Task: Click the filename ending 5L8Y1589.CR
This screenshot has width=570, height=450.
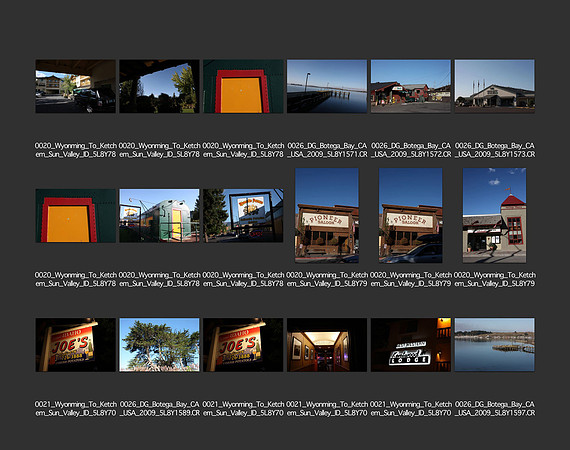Action: click(160, 409)
